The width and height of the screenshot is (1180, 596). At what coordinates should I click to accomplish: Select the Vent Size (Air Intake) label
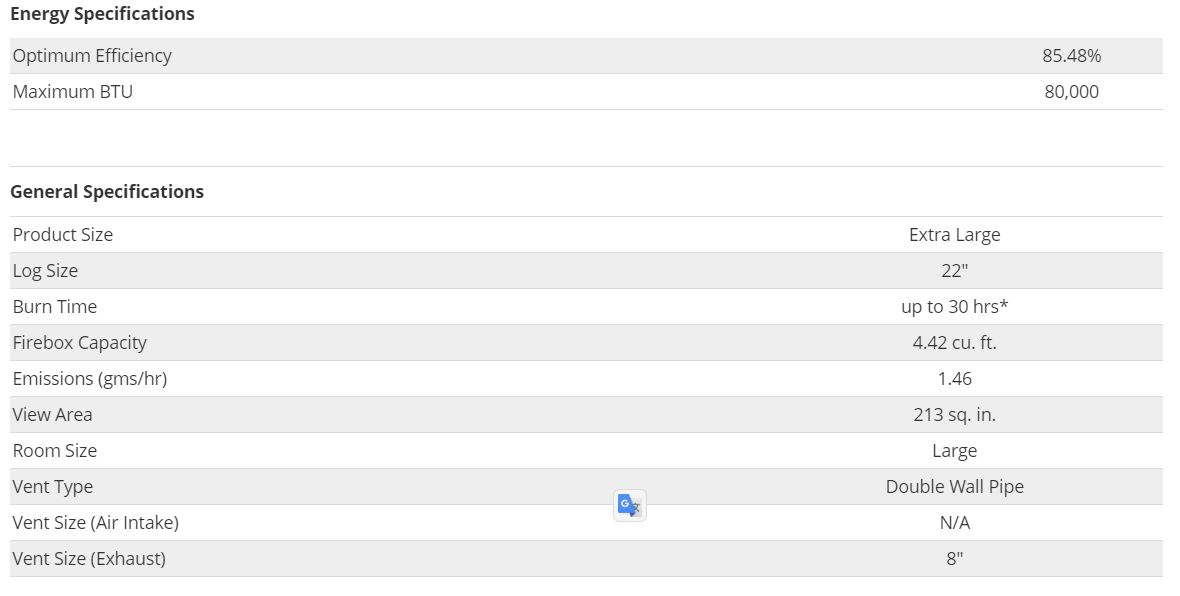(x=96, y=523)
